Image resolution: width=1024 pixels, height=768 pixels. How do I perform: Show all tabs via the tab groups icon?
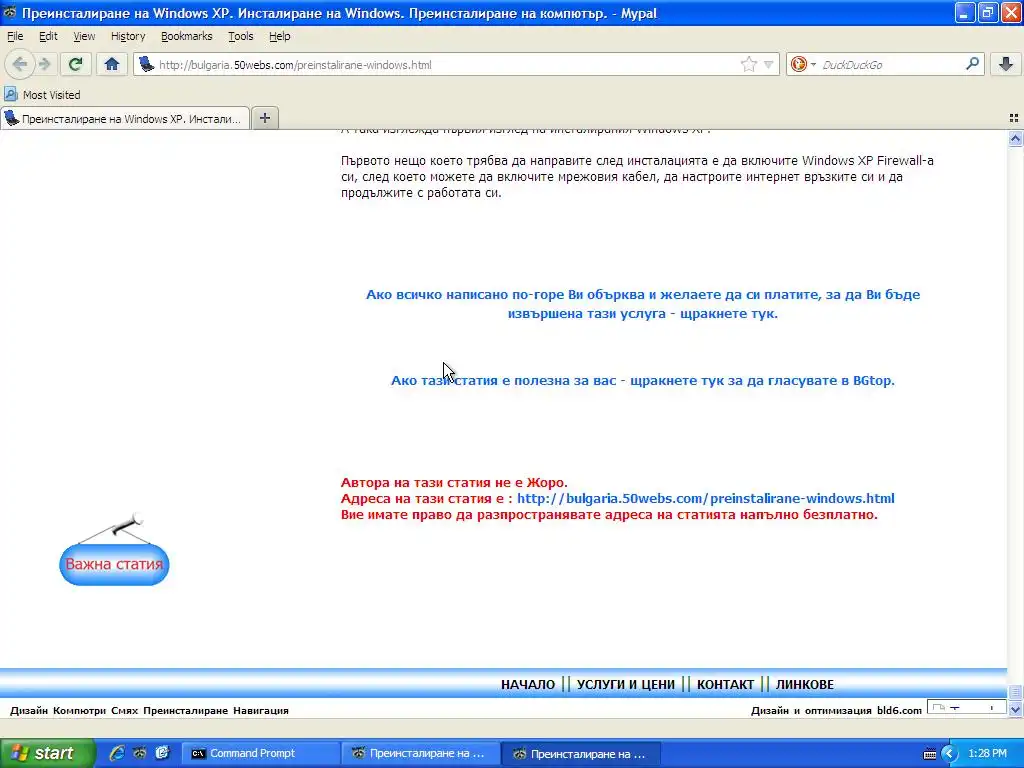coord(1014,118)
